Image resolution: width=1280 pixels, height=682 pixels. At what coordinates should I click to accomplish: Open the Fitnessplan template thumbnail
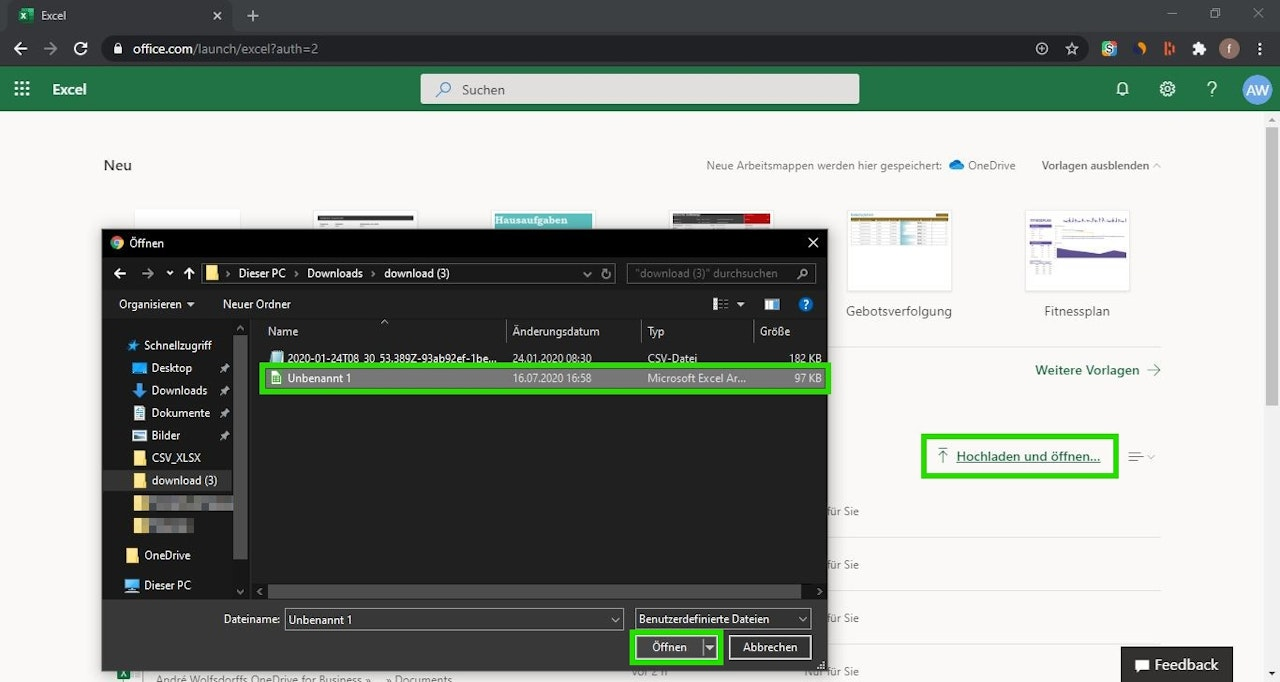click(x=1077, y=251)
